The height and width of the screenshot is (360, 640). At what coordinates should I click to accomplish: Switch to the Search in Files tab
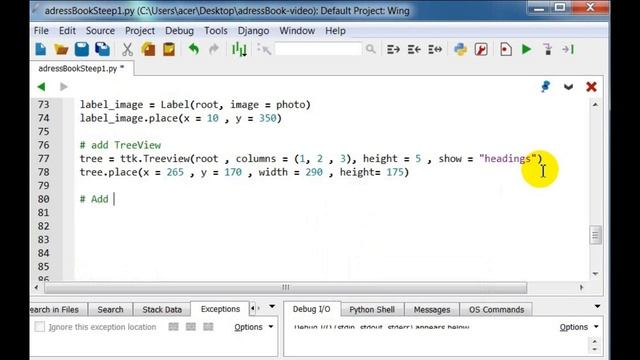point(58,309)
